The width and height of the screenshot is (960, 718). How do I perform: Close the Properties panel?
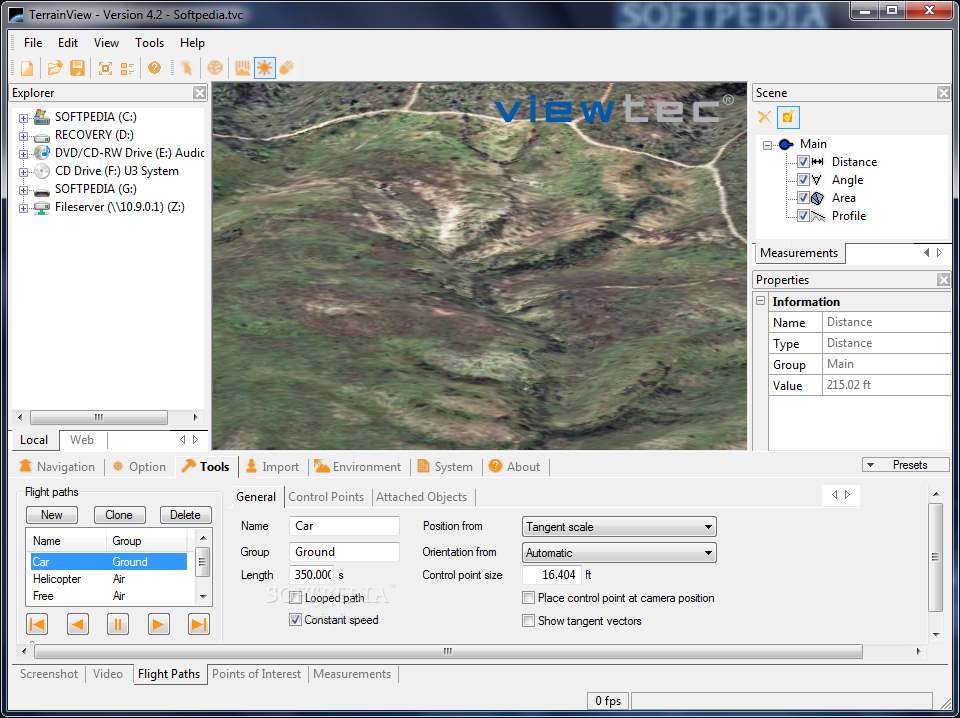pyautogui.click(x=943, y=280)
